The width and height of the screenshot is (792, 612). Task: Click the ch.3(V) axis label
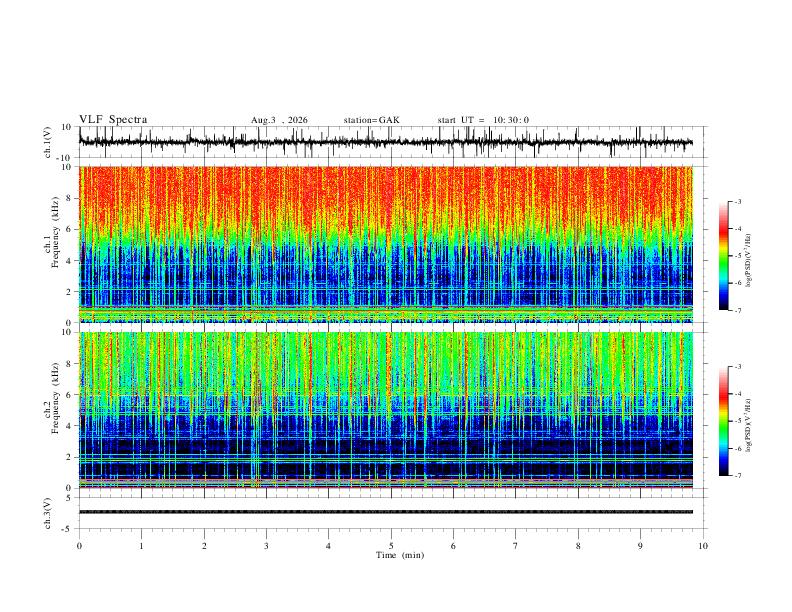[48, 513]
